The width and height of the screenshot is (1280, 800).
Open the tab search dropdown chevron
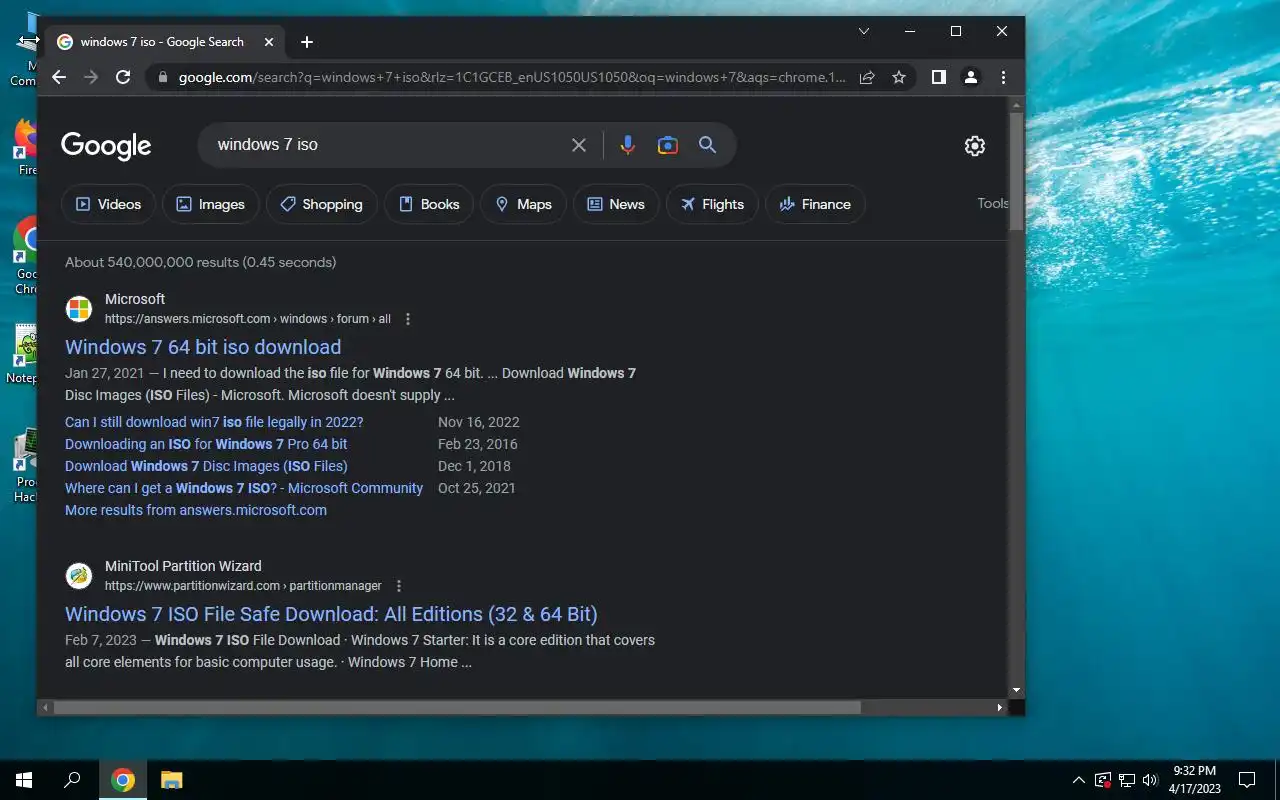[x=864, y=31]
